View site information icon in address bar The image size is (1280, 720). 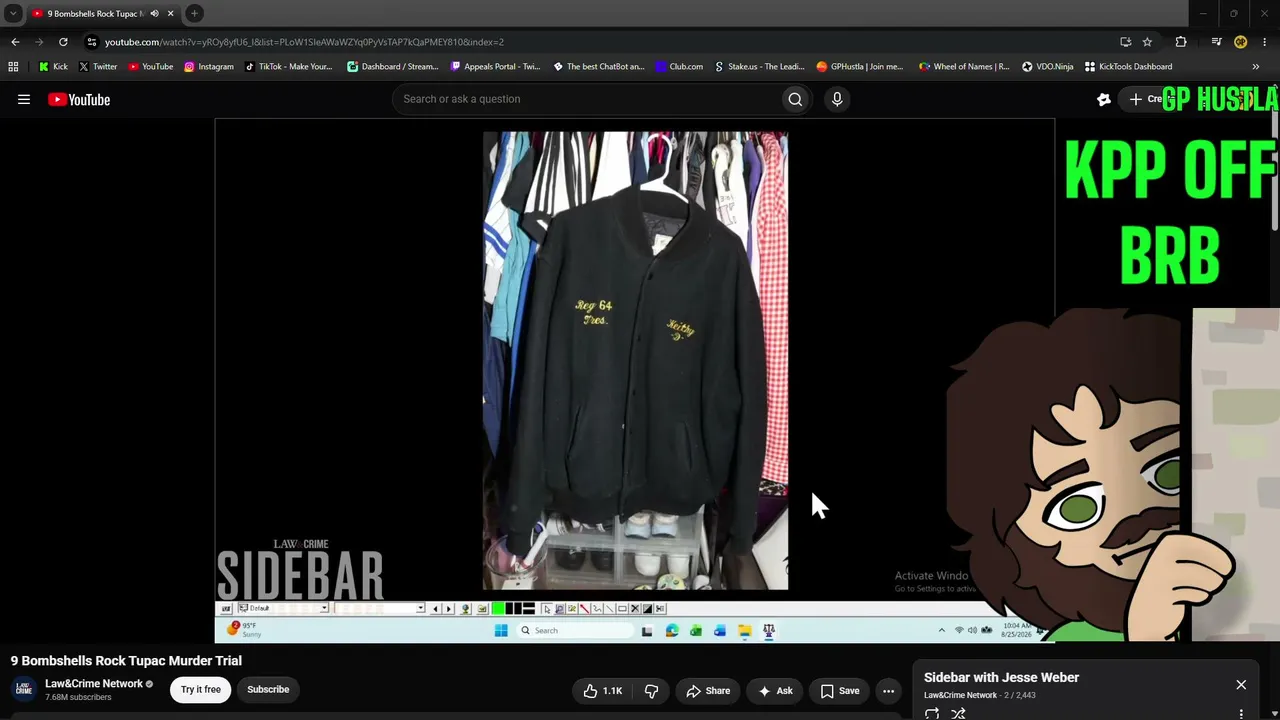pos(92,42)
